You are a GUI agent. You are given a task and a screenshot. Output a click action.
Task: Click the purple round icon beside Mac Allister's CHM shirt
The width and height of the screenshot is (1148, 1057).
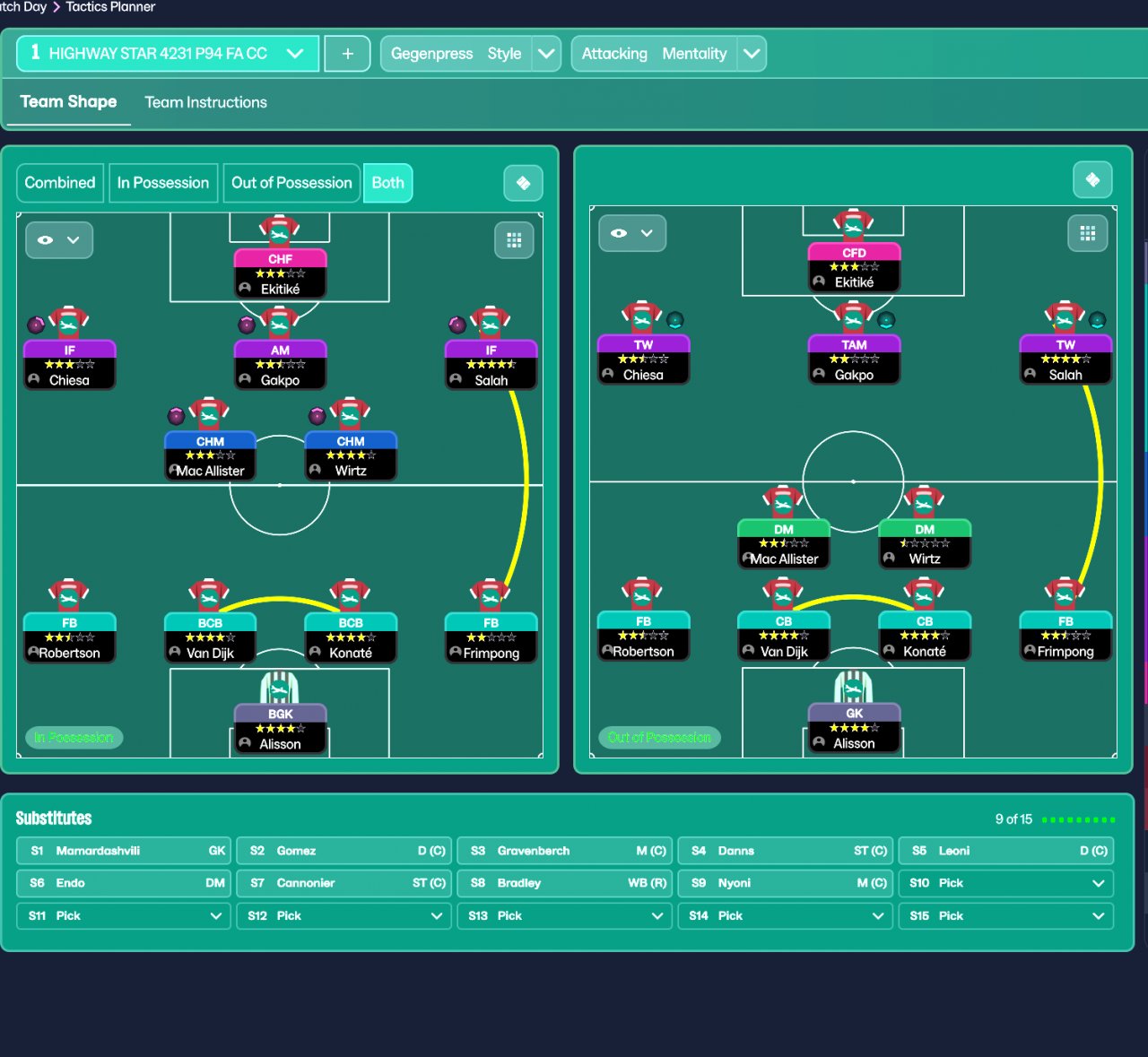177,416
